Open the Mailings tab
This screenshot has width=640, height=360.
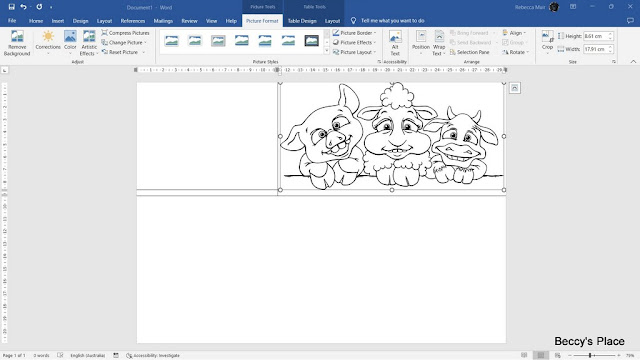pyautogui.click(x=163, y=21)
